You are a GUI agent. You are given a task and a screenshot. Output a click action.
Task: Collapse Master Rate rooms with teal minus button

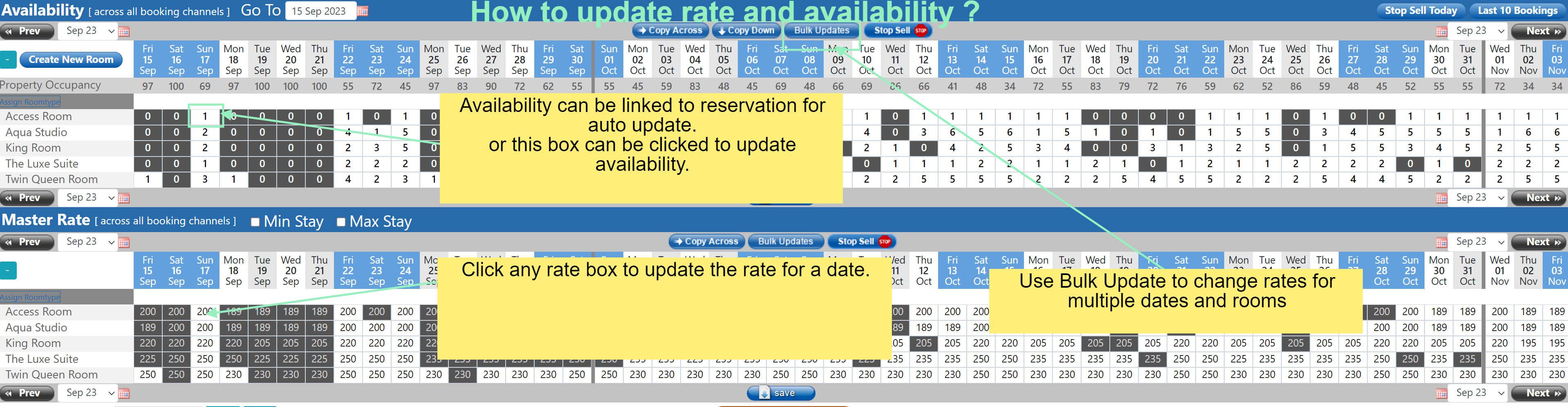(8, 271)
